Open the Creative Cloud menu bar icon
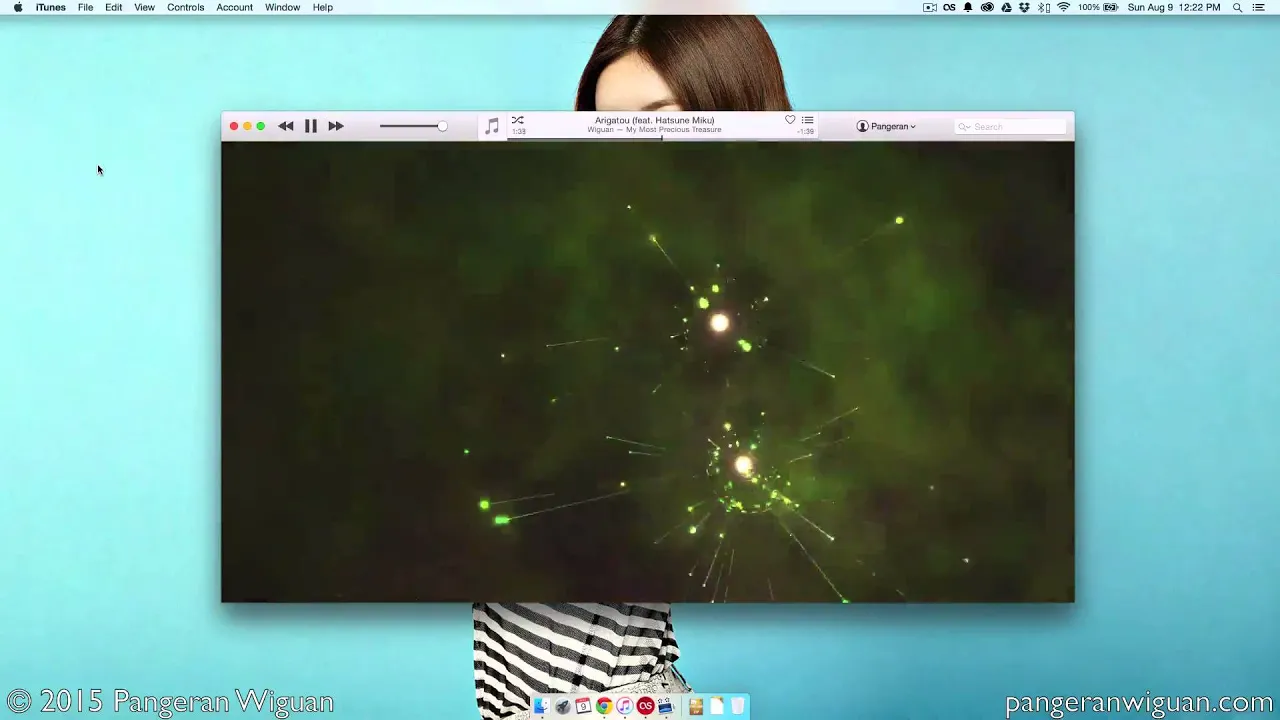The image size is (1280, 720). tap(988, 7)
